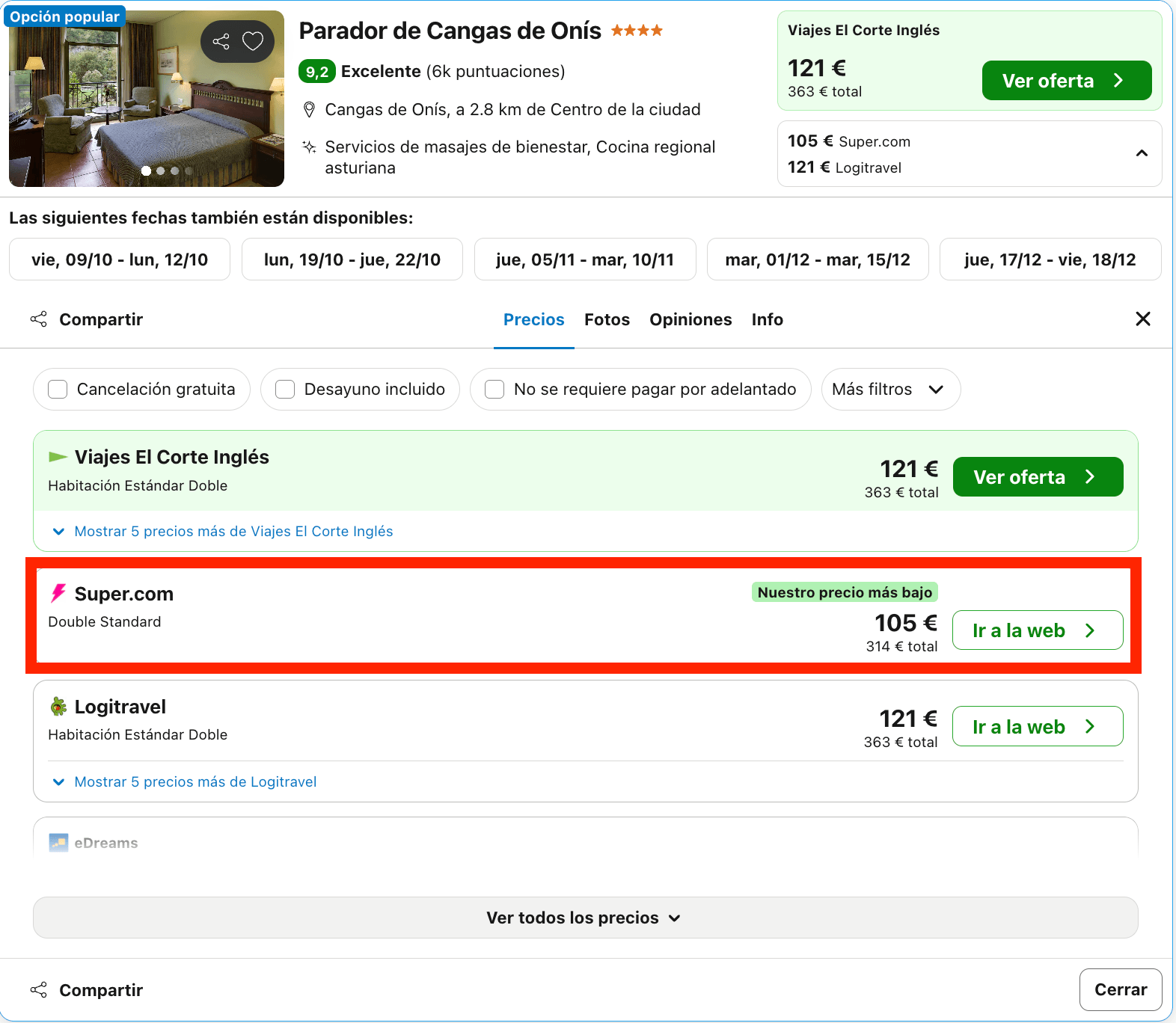
Task: Click the Logitravel logo icon
Action: (58, 707)
